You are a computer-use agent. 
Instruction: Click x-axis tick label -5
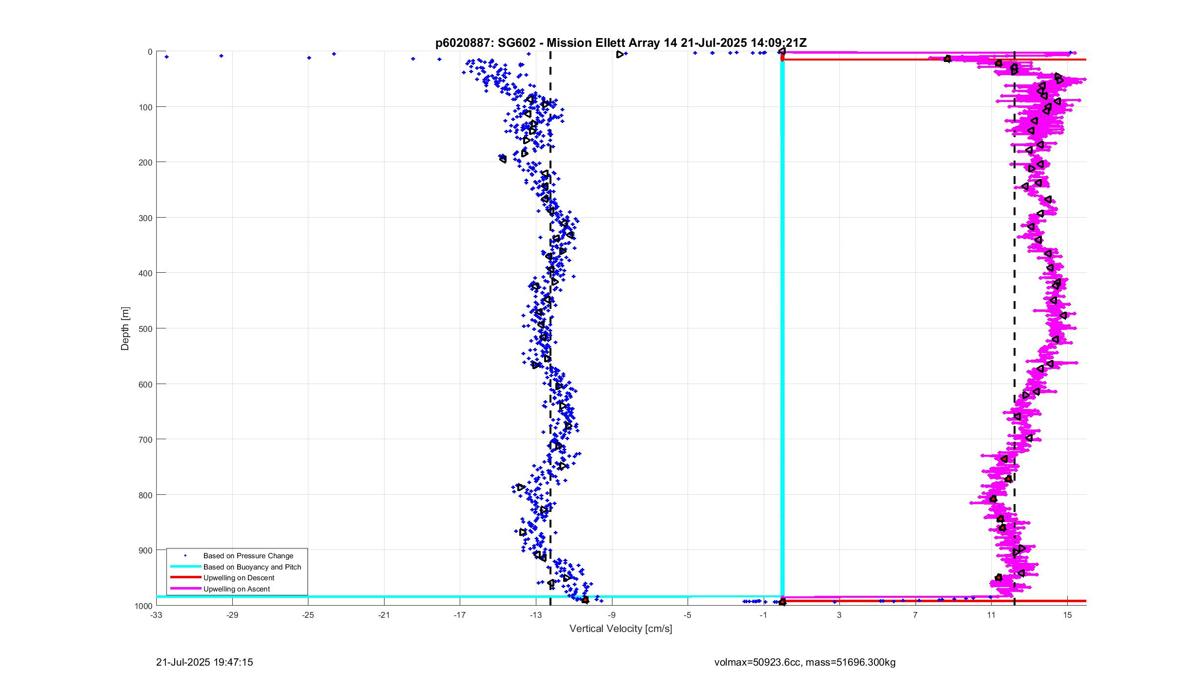tap(688, 615)
